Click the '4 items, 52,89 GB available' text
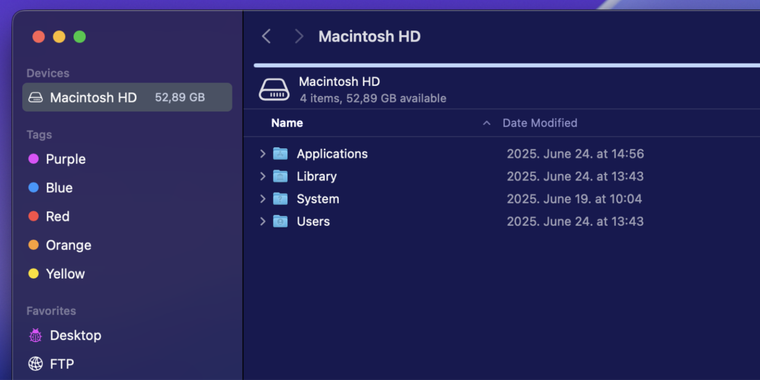This screenshot has width=760, height=380. (x=373, y=98)
